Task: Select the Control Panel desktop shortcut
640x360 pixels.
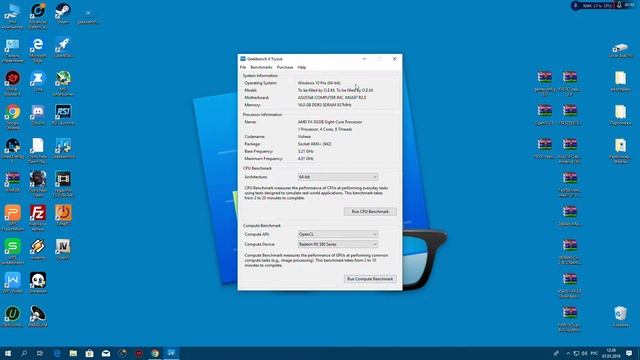Action: tap(12, 50)
